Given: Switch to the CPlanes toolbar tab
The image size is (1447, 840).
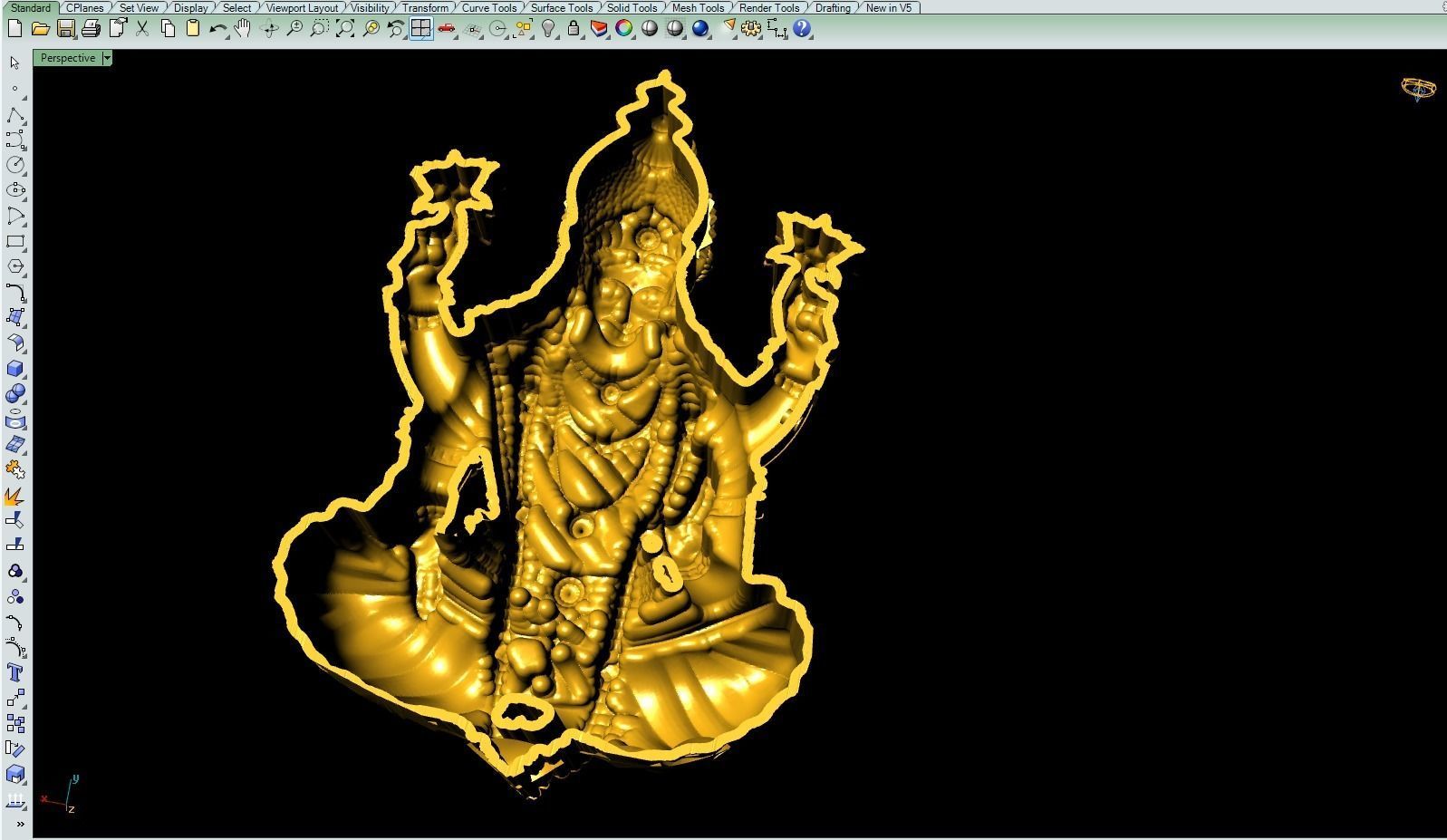Looking at the screenshot, I should (x=85, y=7).
